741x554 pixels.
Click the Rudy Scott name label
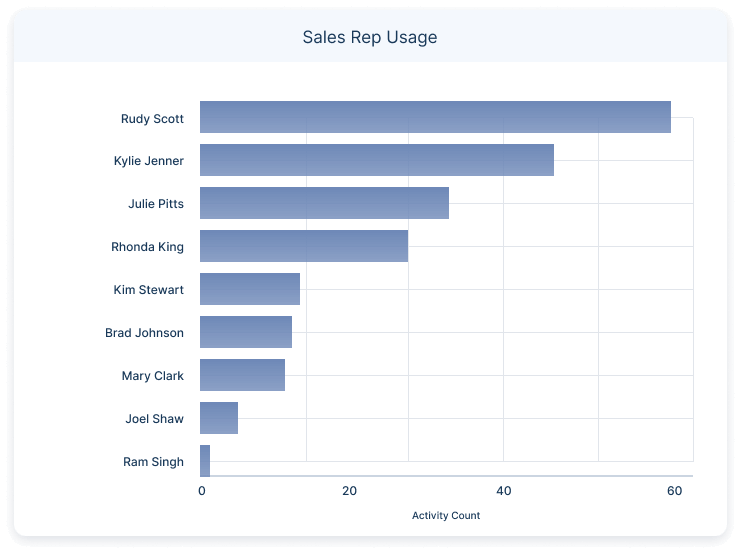152,119
